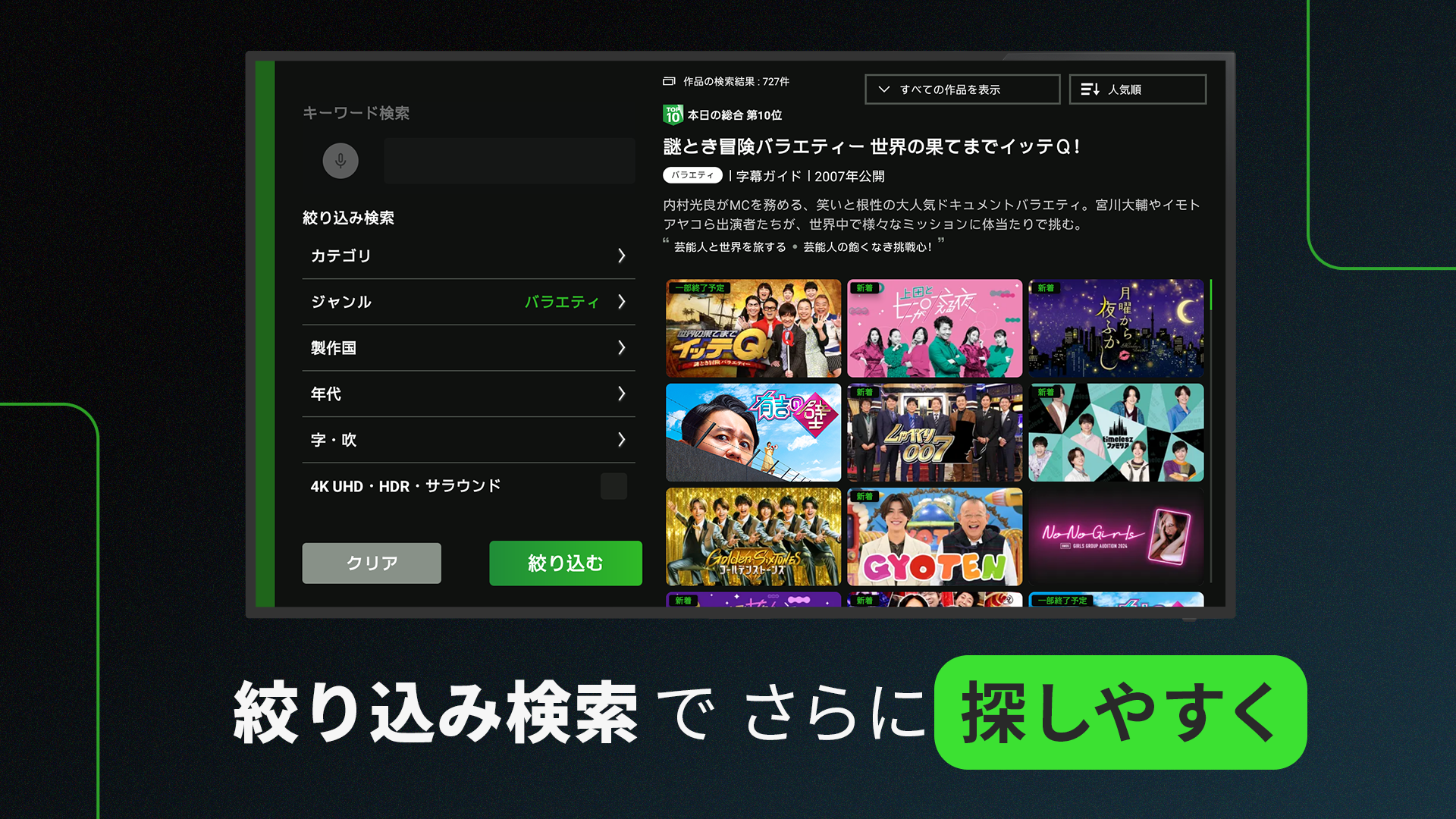Select the 有吉の壁 thumbnail
Screen dimensions: 1456x819
[x=753, y=432]
